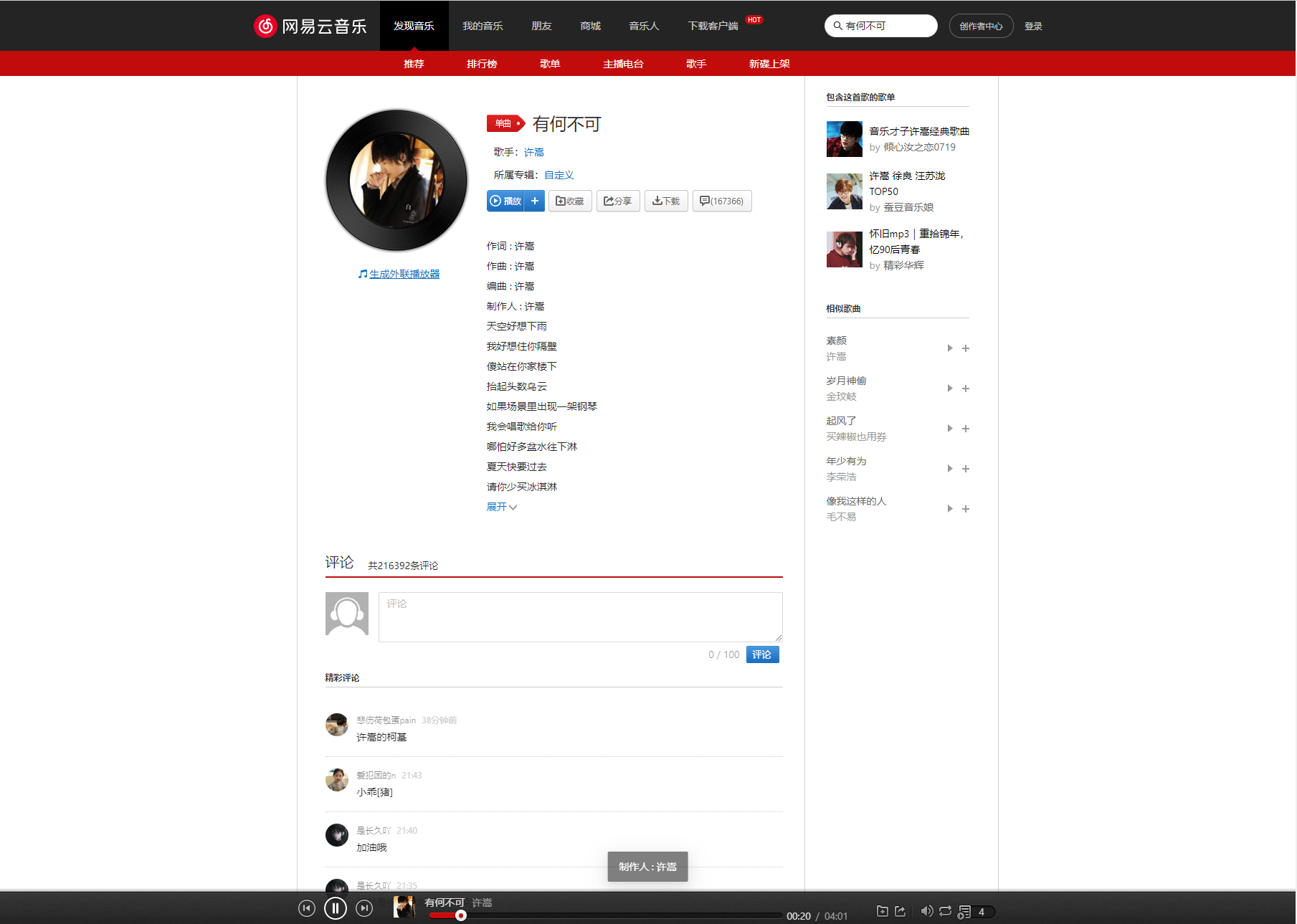The image size is (1297, 924).
Task: Click the player bar album thumbnail
Action: coord(404,907)
